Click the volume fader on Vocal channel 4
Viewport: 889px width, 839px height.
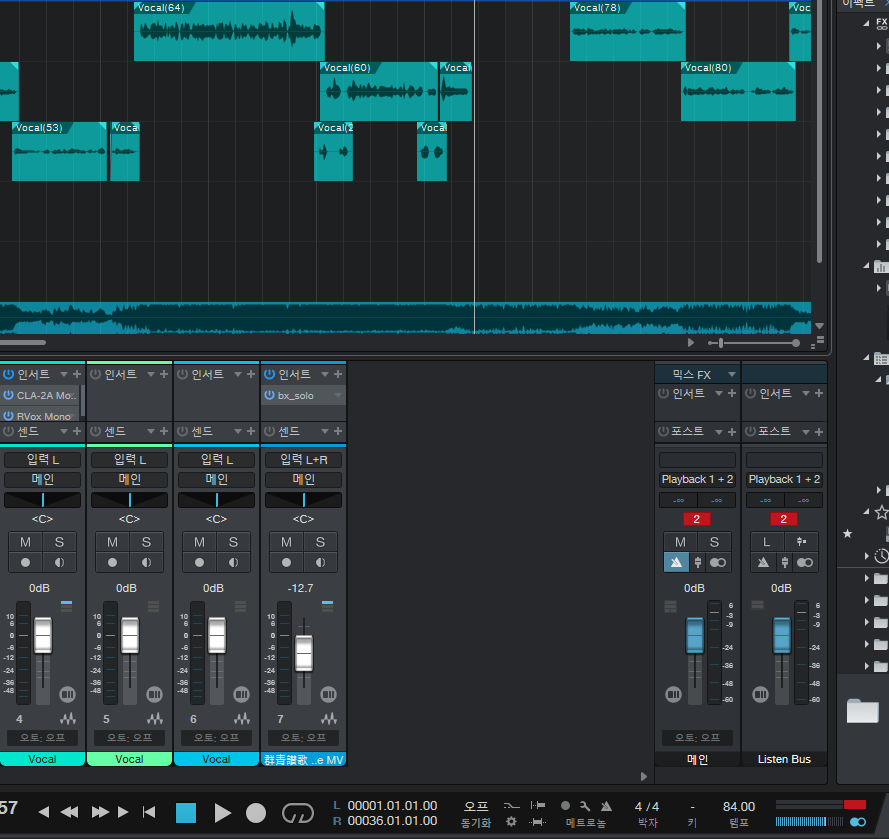(43, 635)
